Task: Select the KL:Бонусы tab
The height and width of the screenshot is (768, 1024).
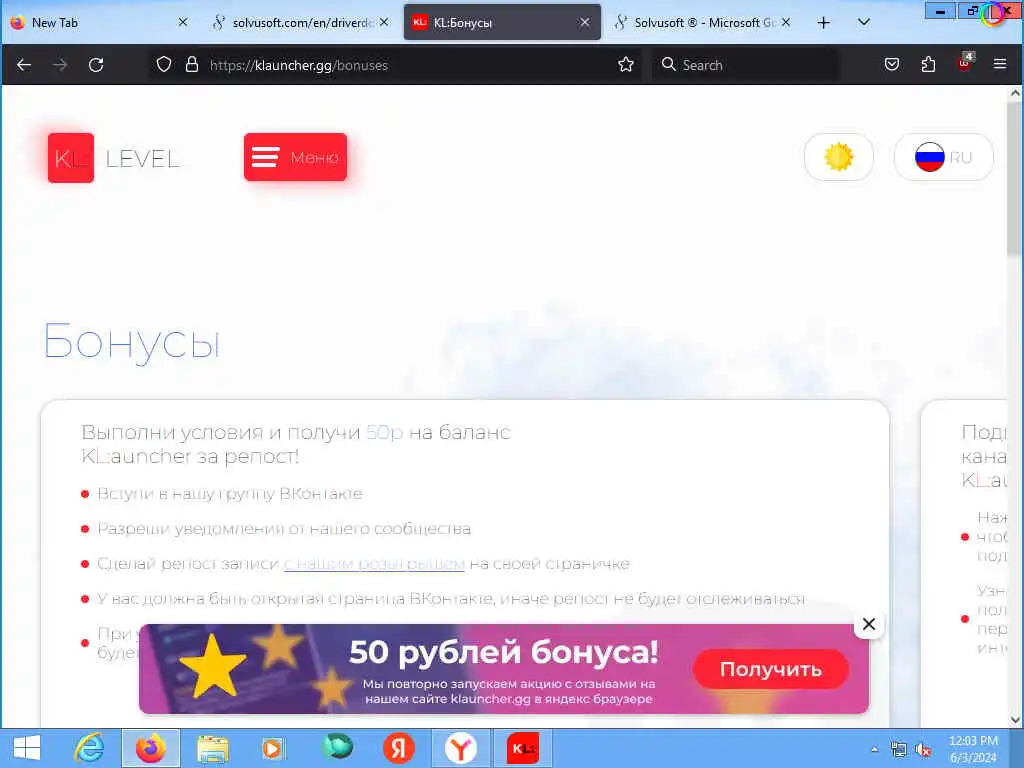Action: 502,22
